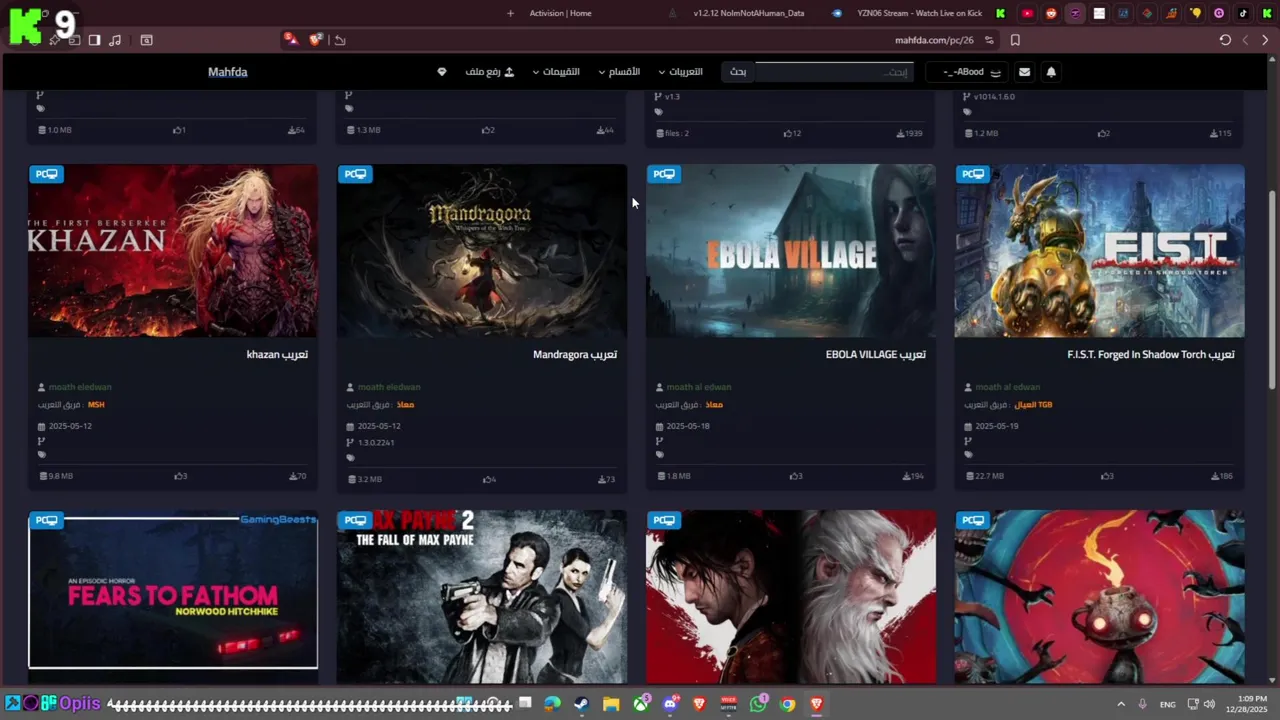Click the PC badge on Ebola Village card
Viewport: 1280px width, 720px height.
pyautogui.click(x=665, y=174)
